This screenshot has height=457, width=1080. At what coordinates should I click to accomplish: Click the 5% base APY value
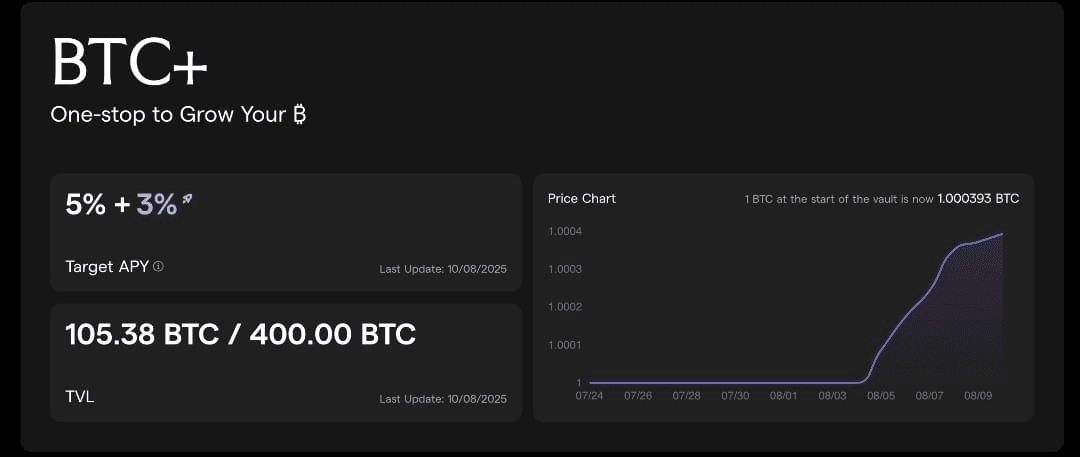85,205
